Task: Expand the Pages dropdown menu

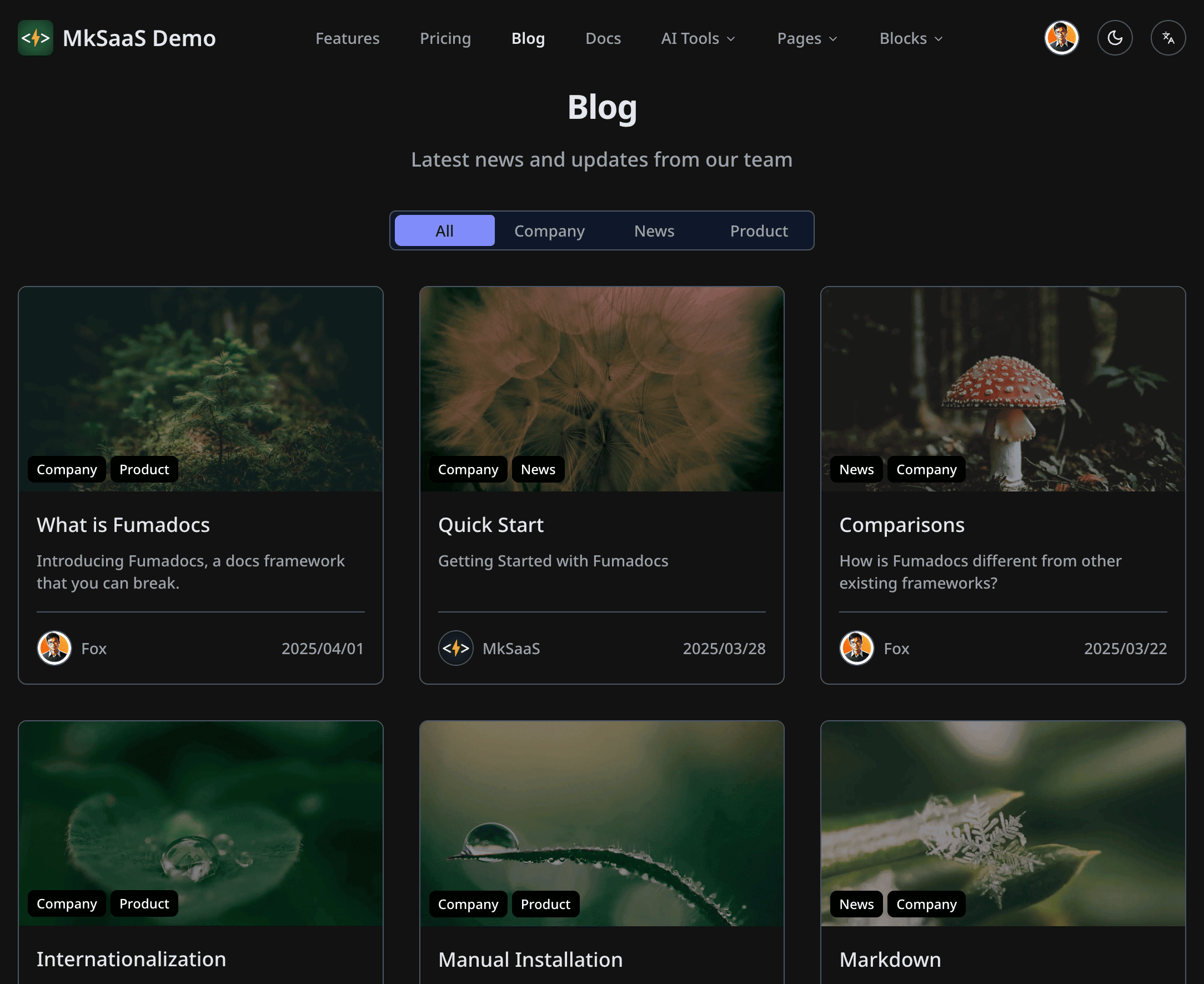Action: (806, 38)
